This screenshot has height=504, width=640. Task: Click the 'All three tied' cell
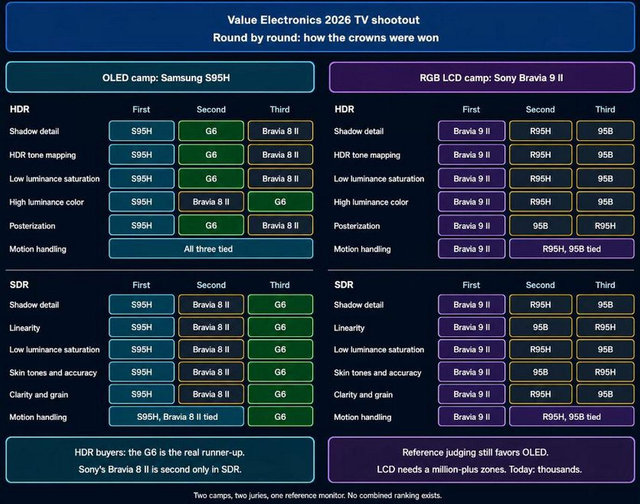[211, 249]
